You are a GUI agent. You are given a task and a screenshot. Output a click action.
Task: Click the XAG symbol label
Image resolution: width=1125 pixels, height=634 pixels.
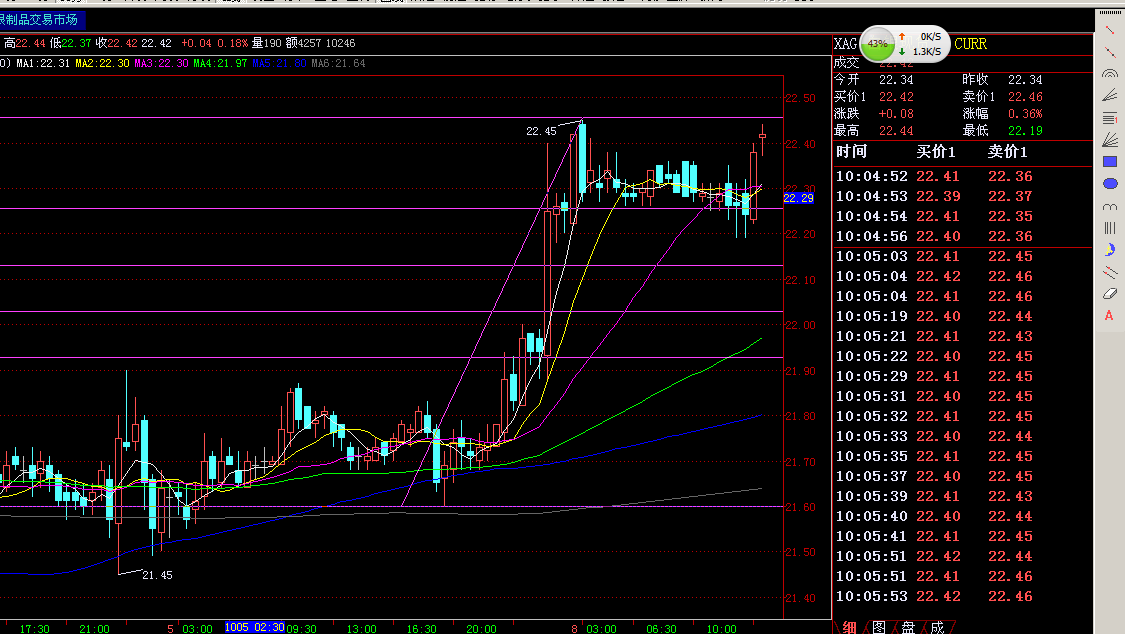(x=845, y=44)
